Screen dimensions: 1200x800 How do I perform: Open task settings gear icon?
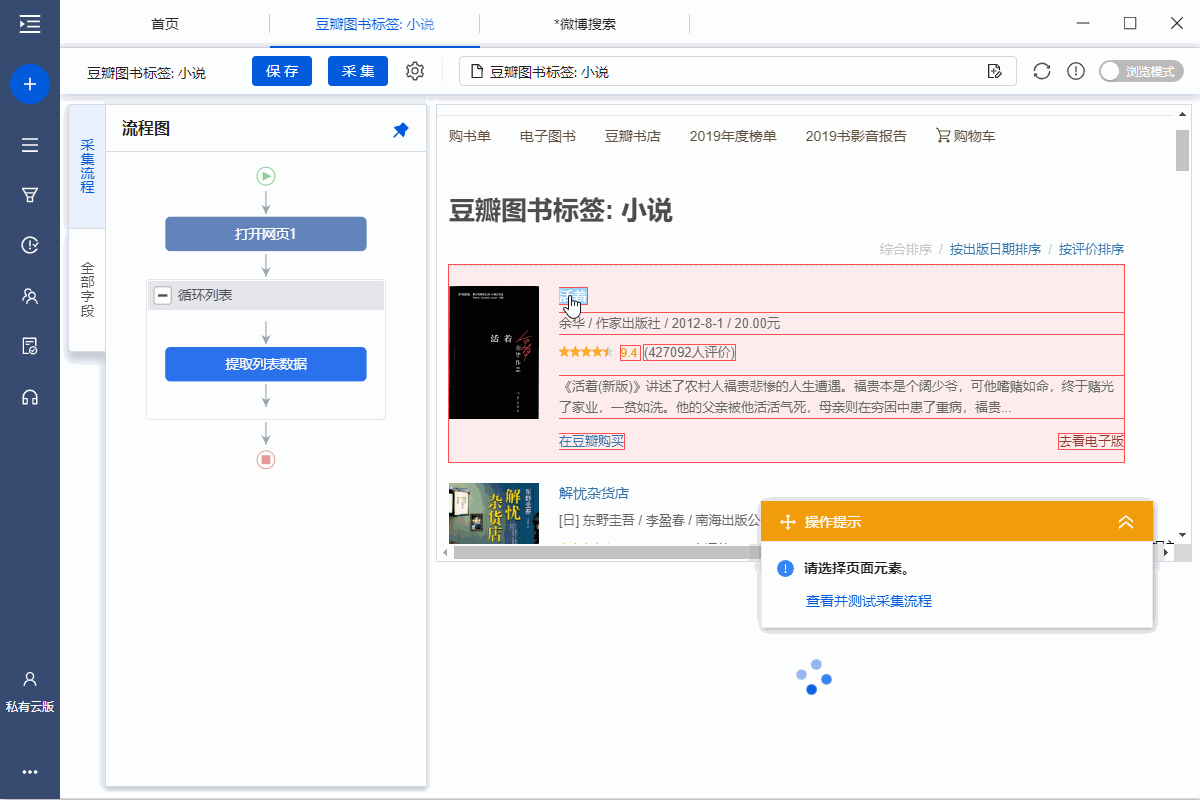(415, 71)
